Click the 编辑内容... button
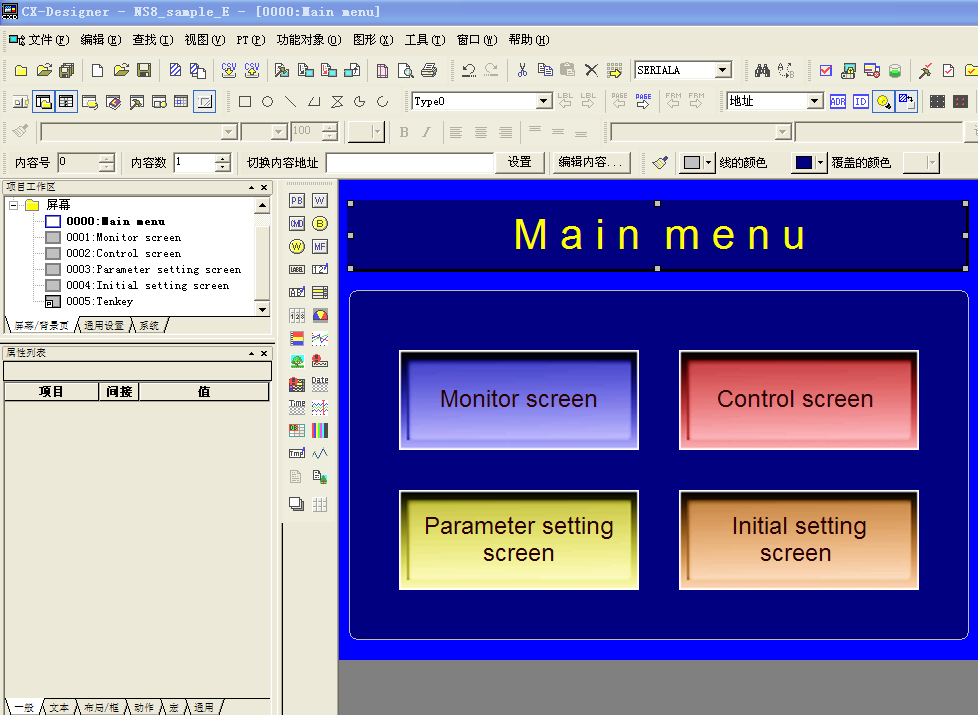The image size is (978, 715). pyautogui.click(x=591, y=162)
